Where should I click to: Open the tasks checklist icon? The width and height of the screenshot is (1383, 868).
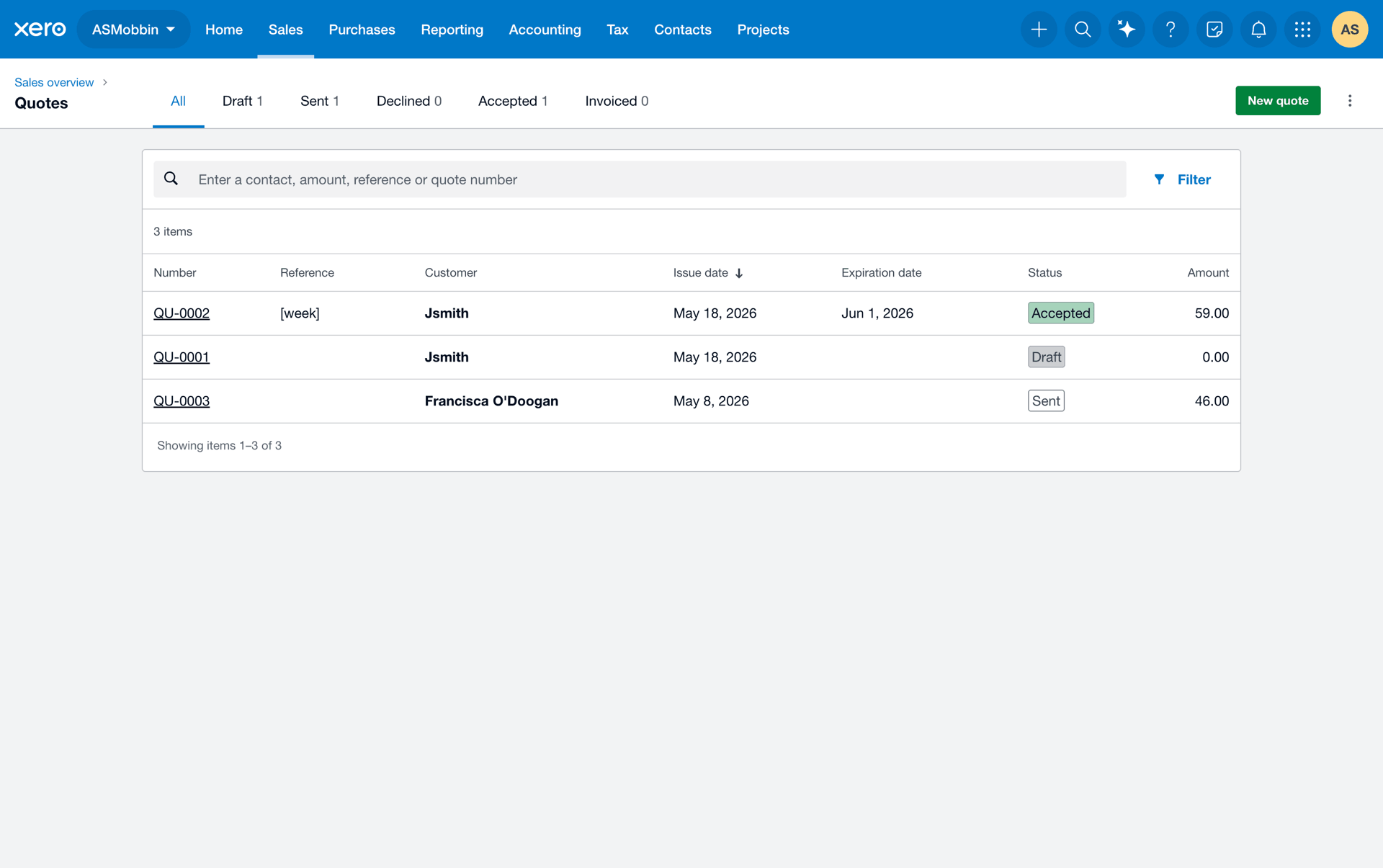pyautogui.click(x=1214, y=30)
